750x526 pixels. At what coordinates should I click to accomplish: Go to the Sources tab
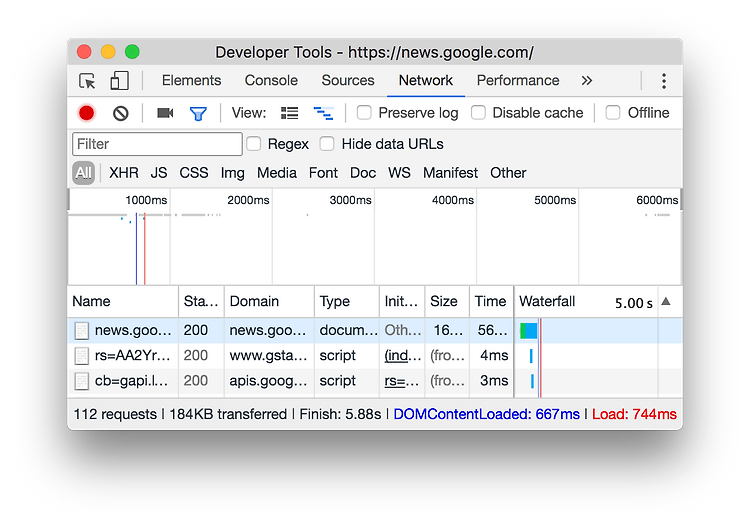click(348, 80)
